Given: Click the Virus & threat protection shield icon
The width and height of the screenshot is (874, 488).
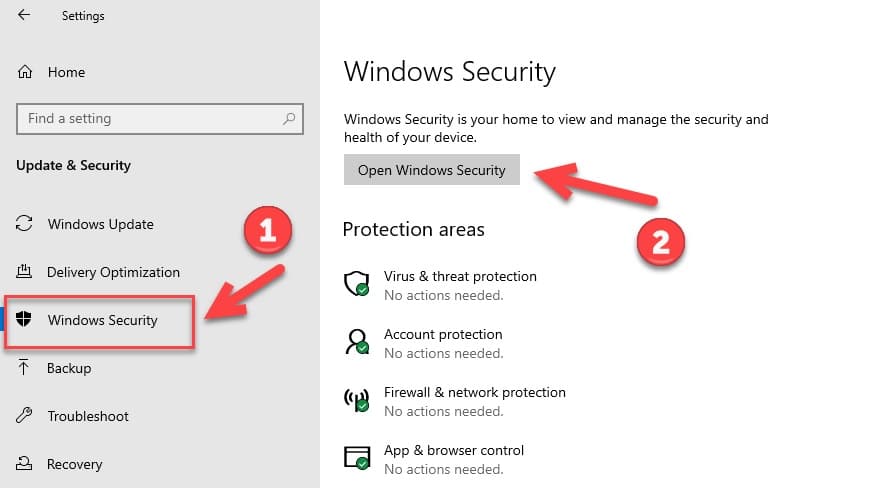Looking at the screenshot, I should (x=357, y=284).
